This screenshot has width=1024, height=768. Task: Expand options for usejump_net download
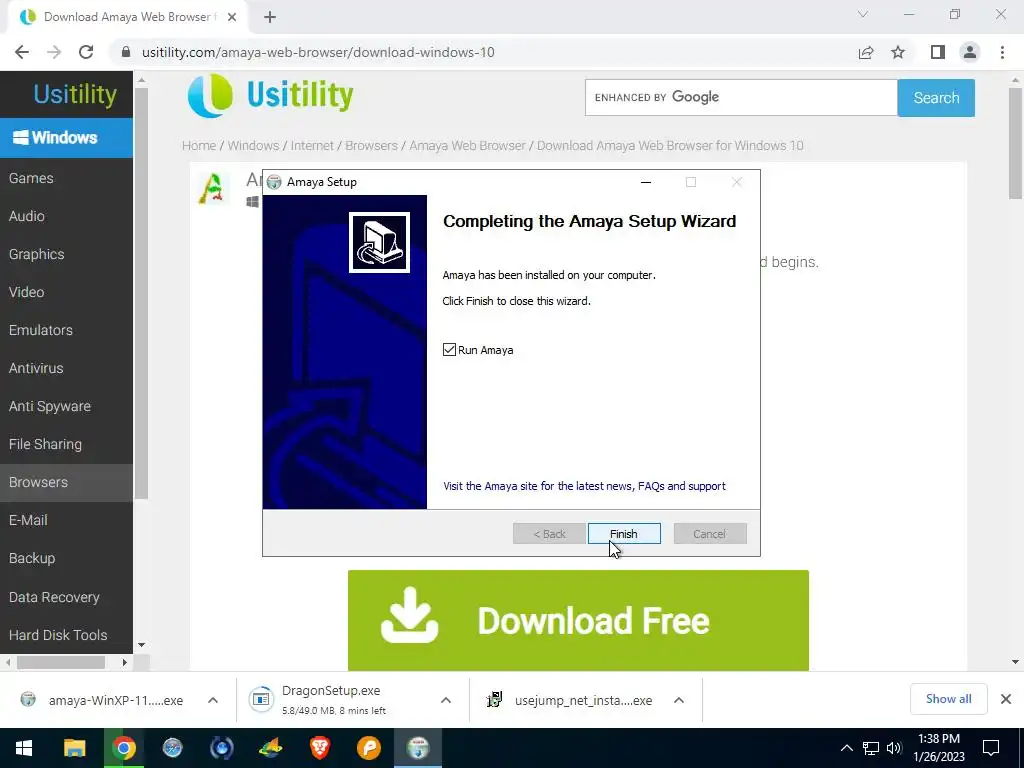(679, 700)
